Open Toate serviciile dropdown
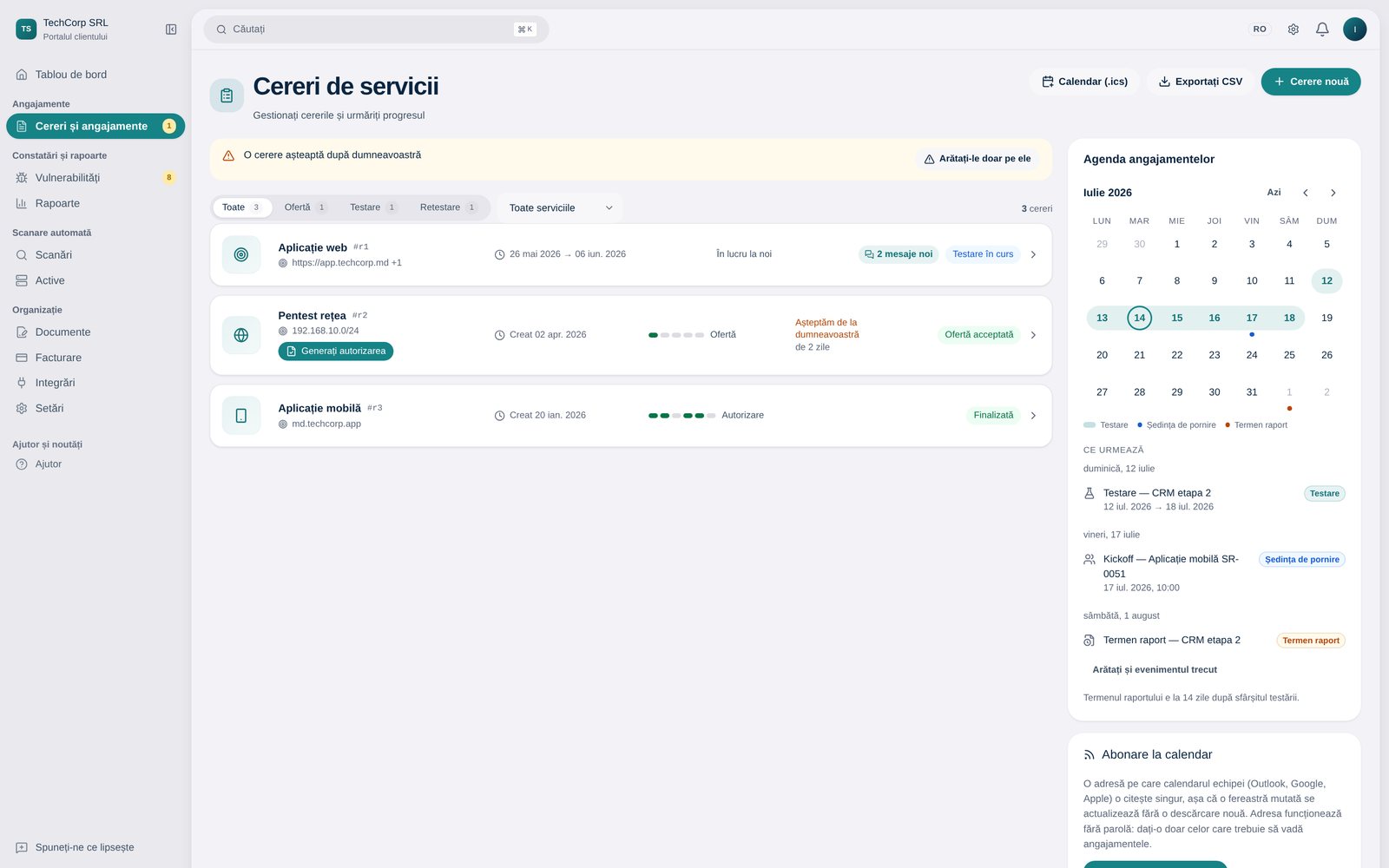Image resolution: width=1389 pixels, height=868 pixels. pyautogui.click(x=560, y=208)
